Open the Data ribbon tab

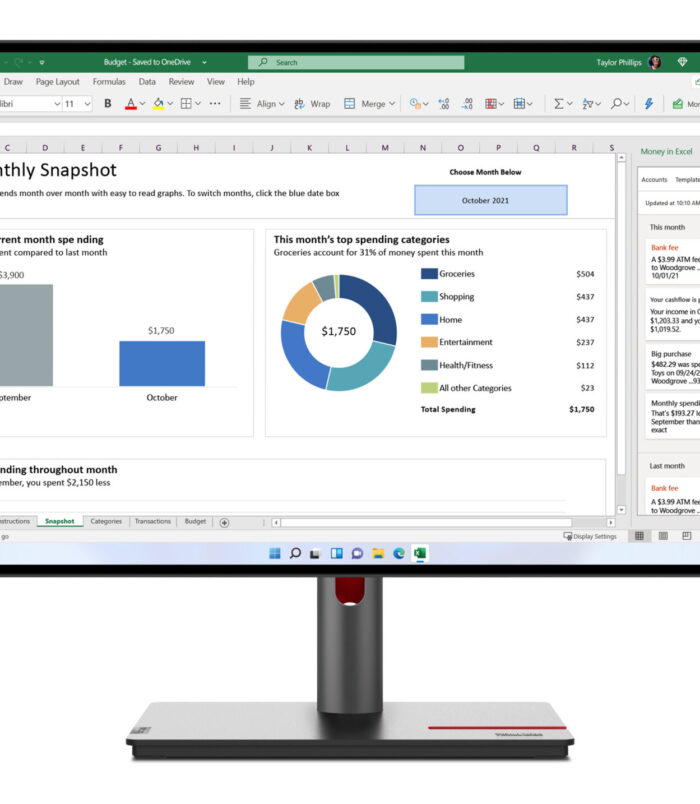point(147,82)
